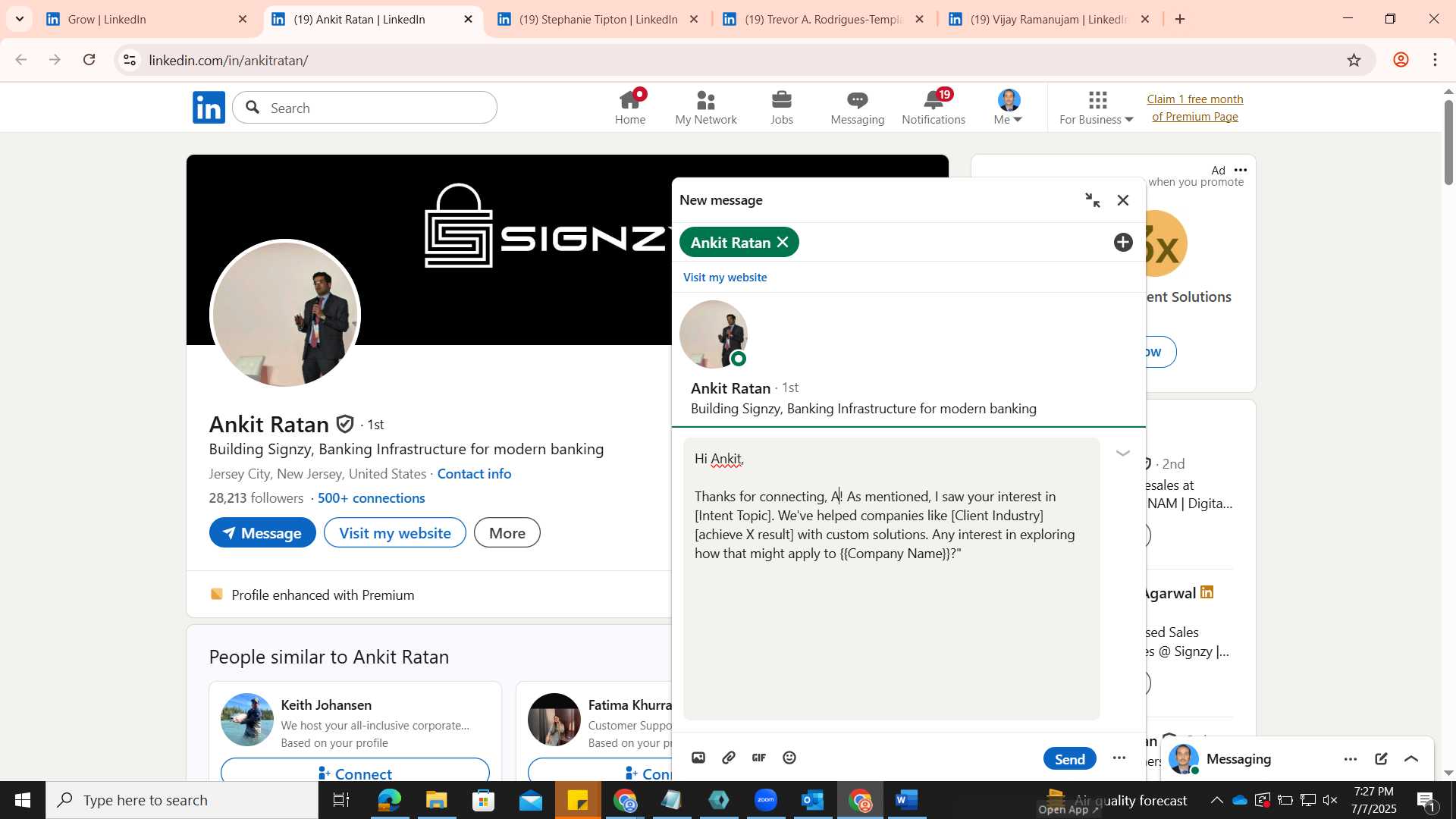The image size is (1456, 819).
Task: Go to the Jobs section
Action: coord(782,108)
